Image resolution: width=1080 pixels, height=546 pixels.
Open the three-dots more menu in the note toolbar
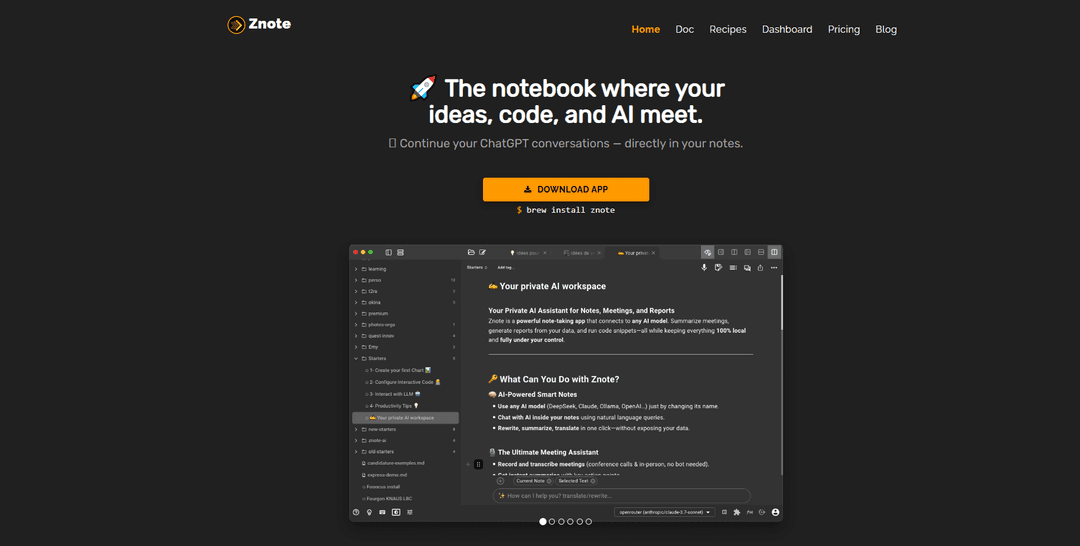(x=774, y=268)
